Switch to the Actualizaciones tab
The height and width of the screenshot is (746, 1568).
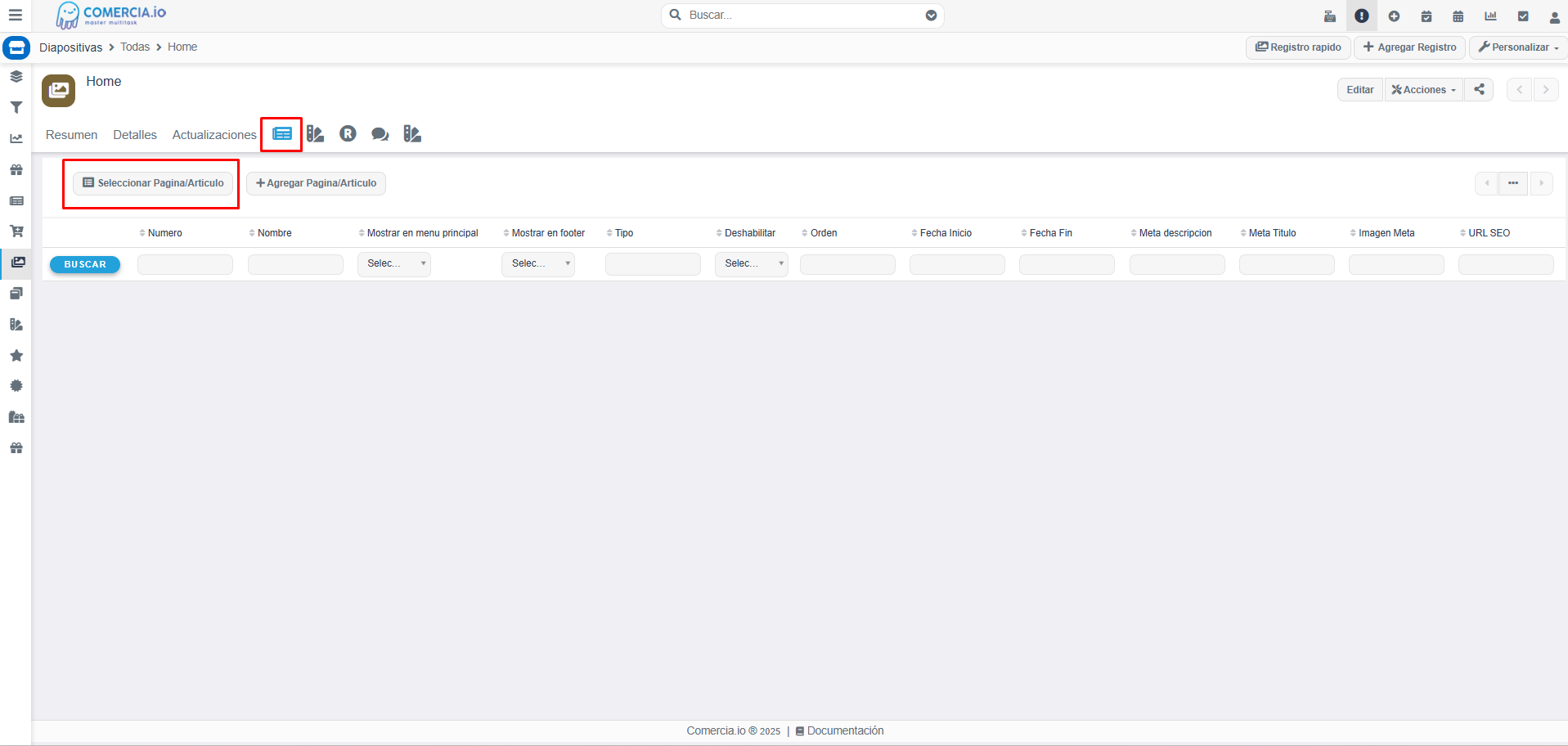(214, 135)
